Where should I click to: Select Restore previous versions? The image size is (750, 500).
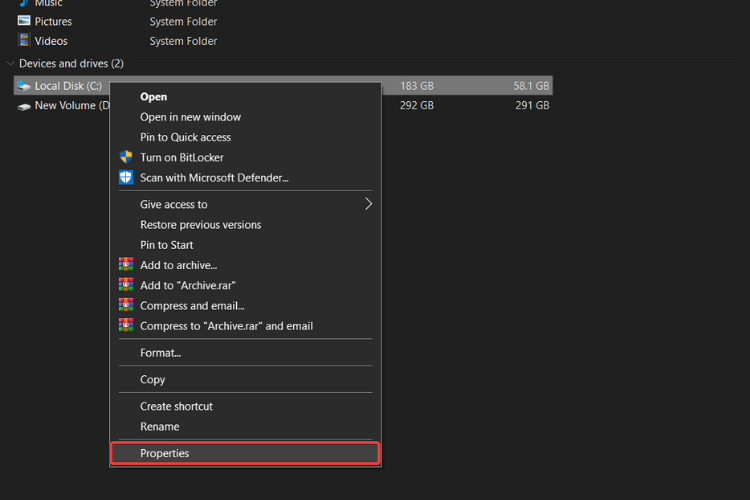[x=200, y=225]
